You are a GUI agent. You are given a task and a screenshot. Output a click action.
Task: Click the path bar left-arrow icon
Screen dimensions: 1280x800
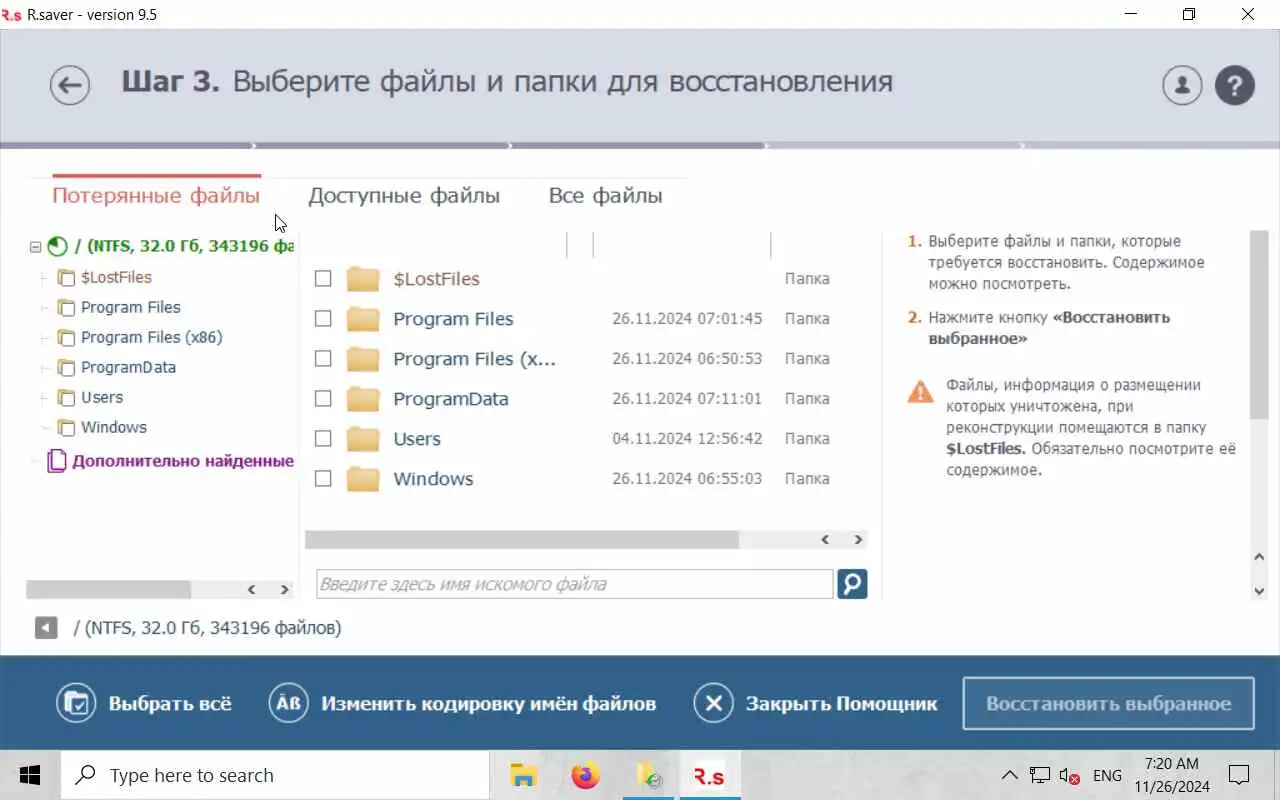[x=46, y=628]
